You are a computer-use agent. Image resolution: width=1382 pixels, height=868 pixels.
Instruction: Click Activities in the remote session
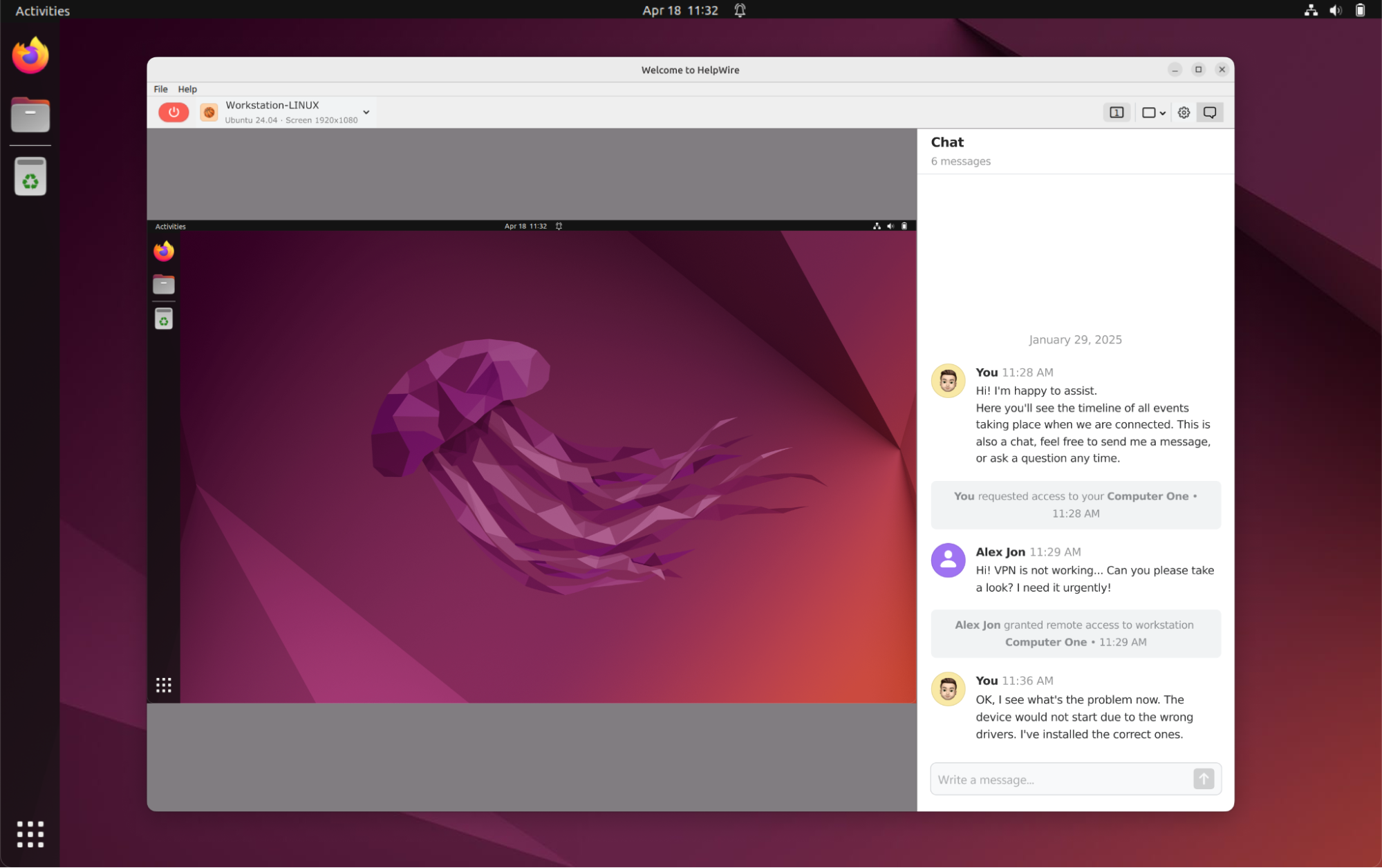click(170, 226)
